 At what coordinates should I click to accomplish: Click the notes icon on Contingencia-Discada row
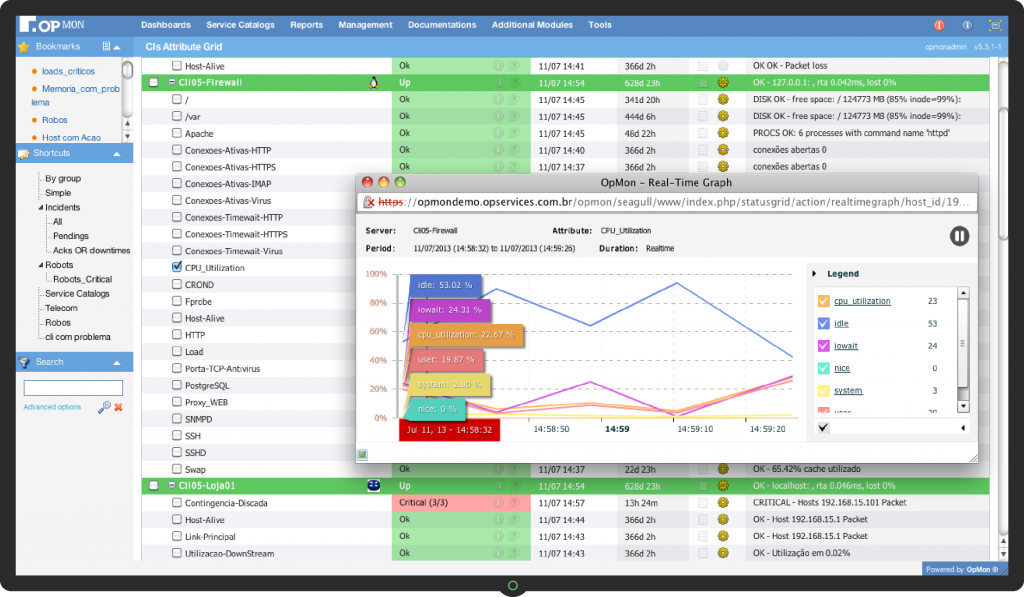click(x=703, y=502)
